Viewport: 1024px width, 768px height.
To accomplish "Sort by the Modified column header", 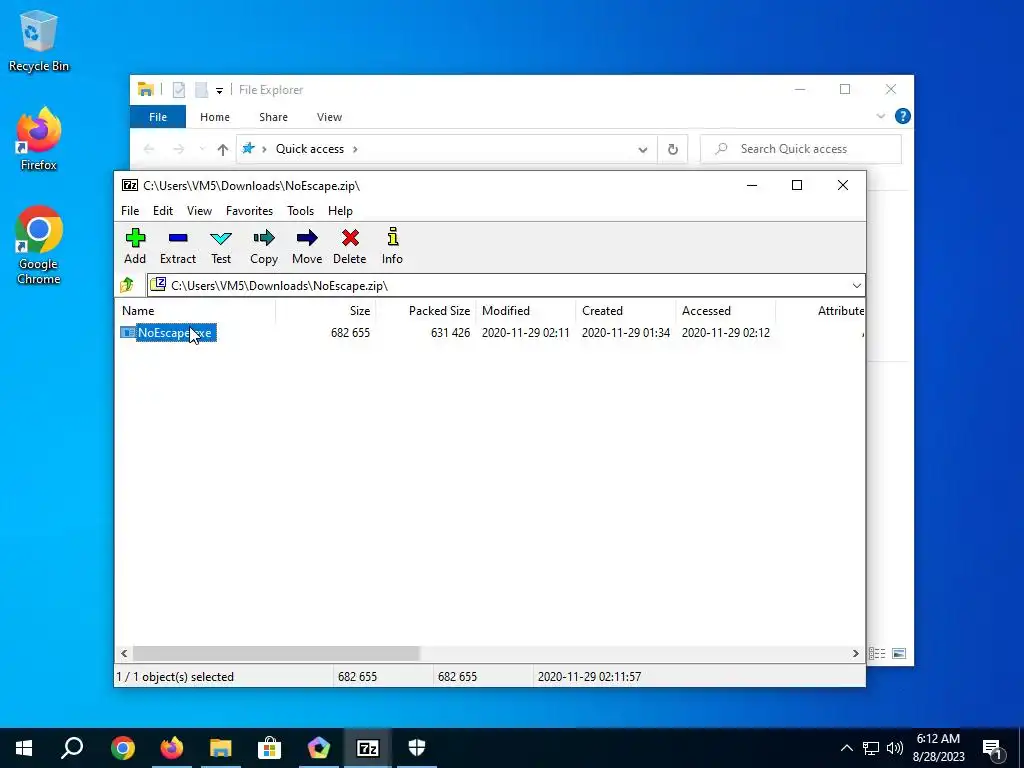I will (526, 311).
